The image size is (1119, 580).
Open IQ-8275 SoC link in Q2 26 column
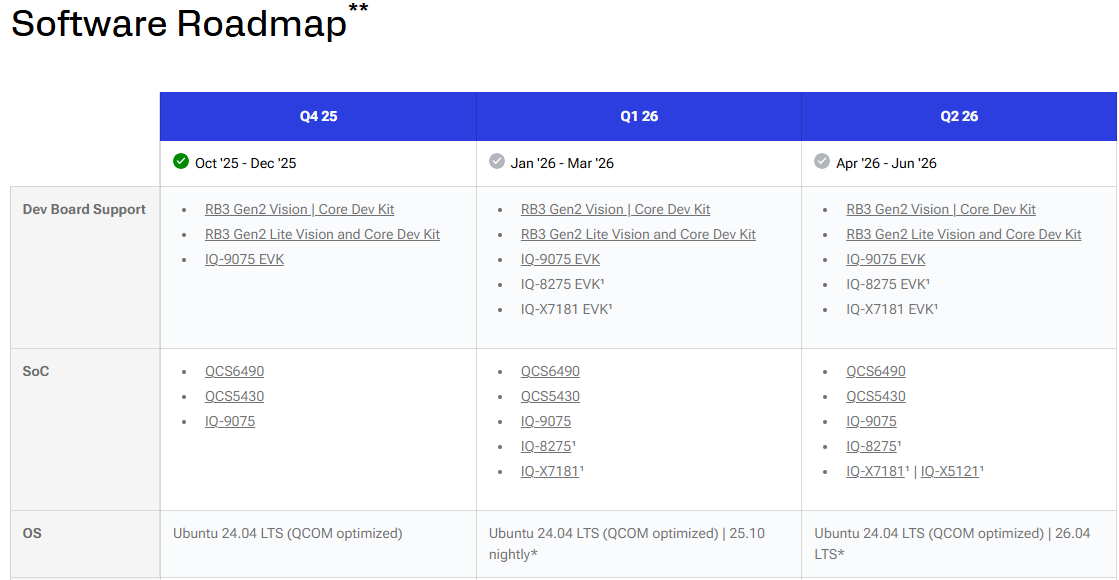pos(873,446)
